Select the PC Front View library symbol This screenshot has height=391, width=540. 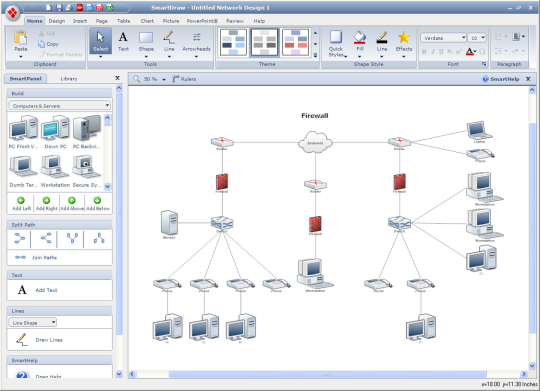pyautogui.click(x=24, y=128)
